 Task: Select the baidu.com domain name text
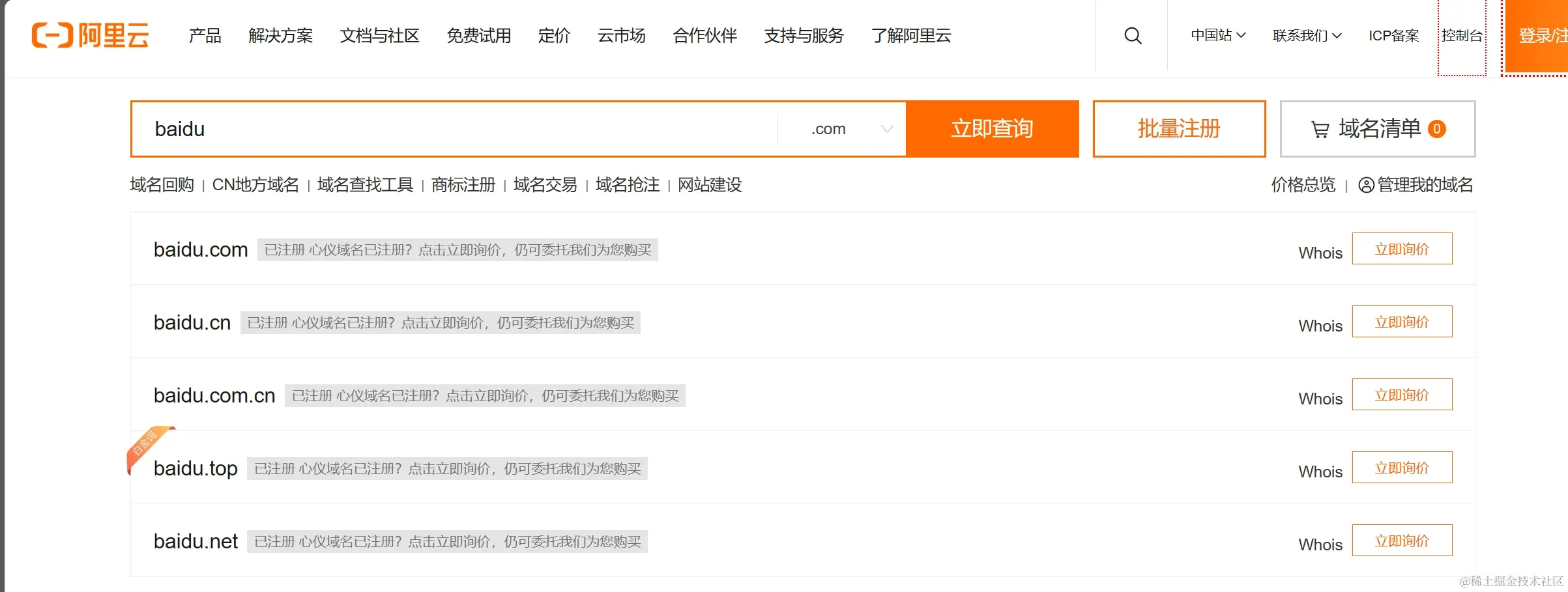[201, 250]
